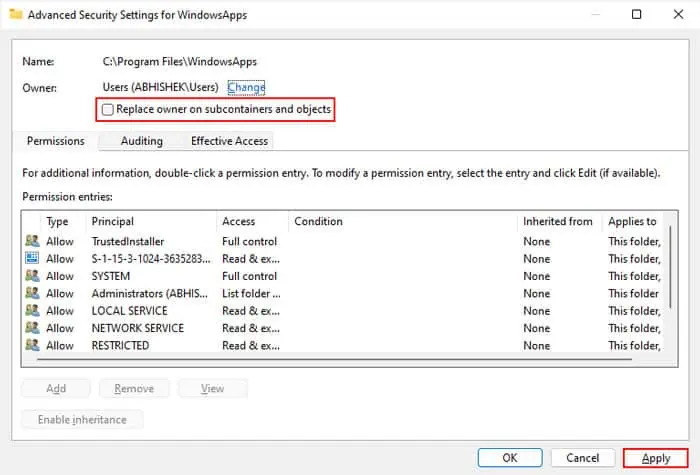Click the LOCAL SERVICE row user icon
The image size is (700, 475).
tap(32, 311)
